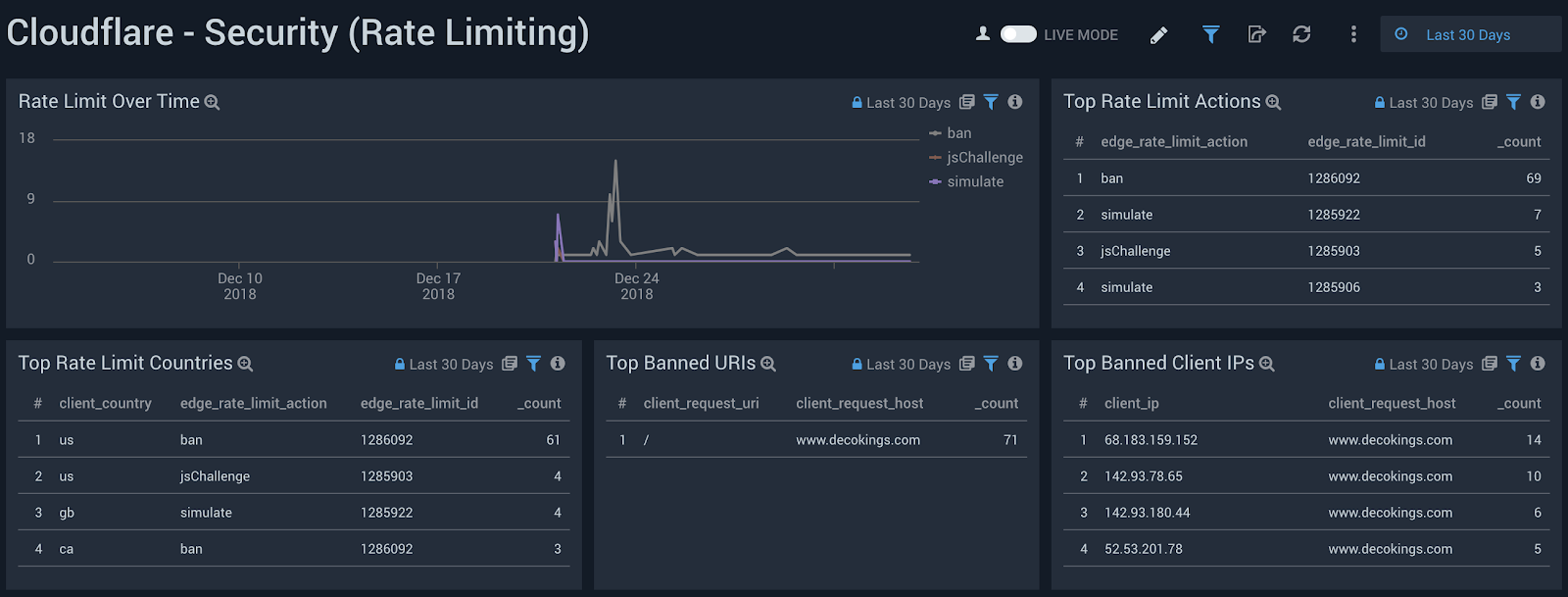
Task: Click the jsChallenge legend color marker
Action: 935,158
